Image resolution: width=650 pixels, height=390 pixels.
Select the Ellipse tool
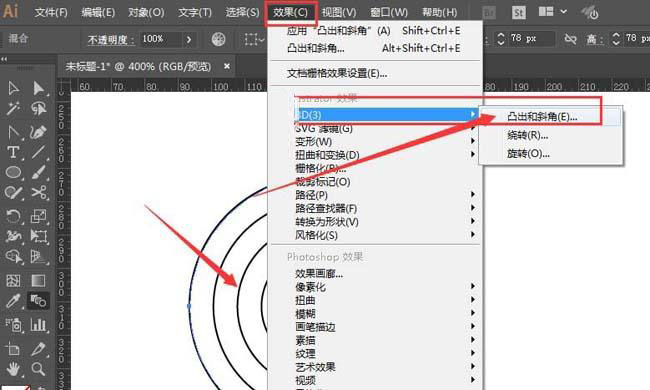[x=13, y=172]
